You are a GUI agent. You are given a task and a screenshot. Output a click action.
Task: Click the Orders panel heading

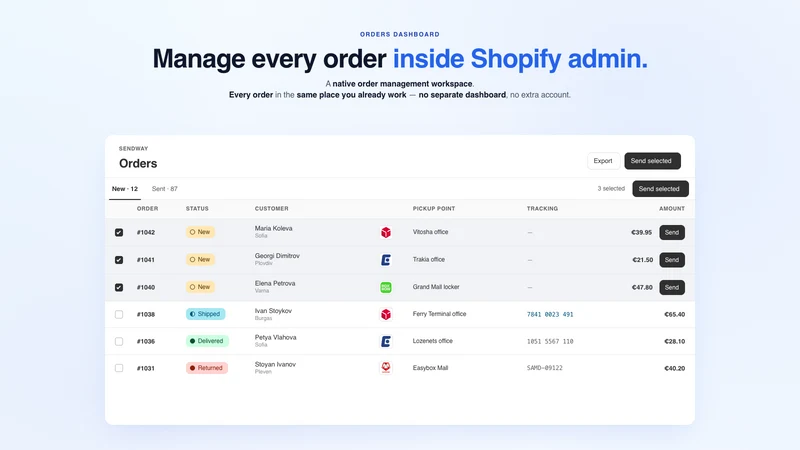click(138, 163)
